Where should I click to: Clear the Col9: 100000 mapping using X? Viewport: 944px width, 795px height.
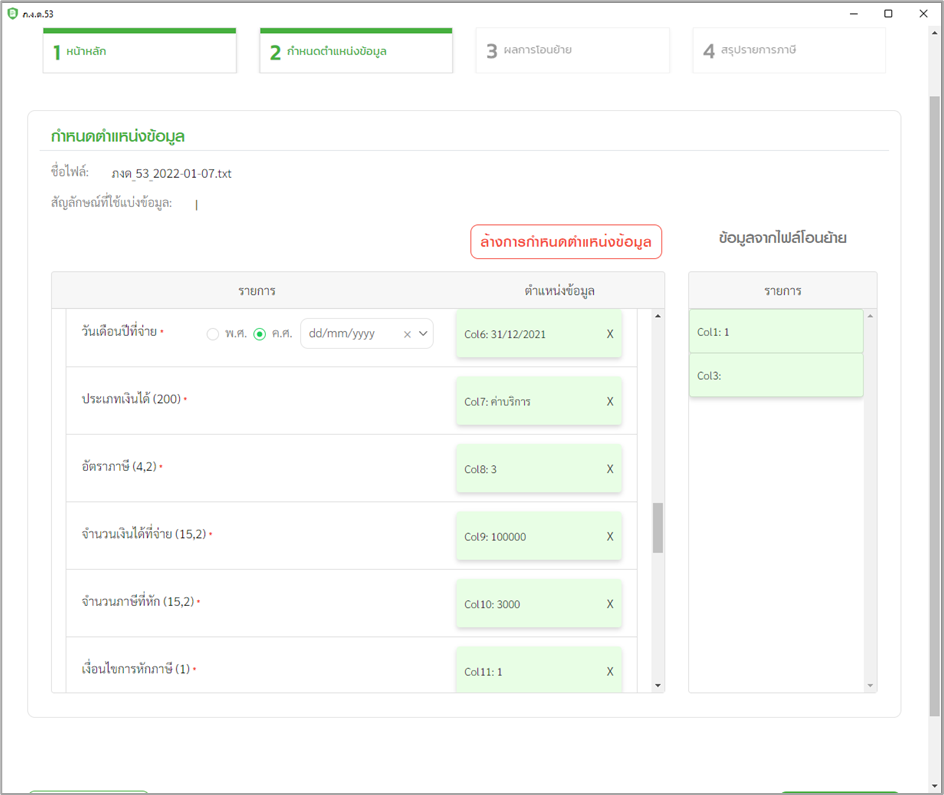(610, 537)
